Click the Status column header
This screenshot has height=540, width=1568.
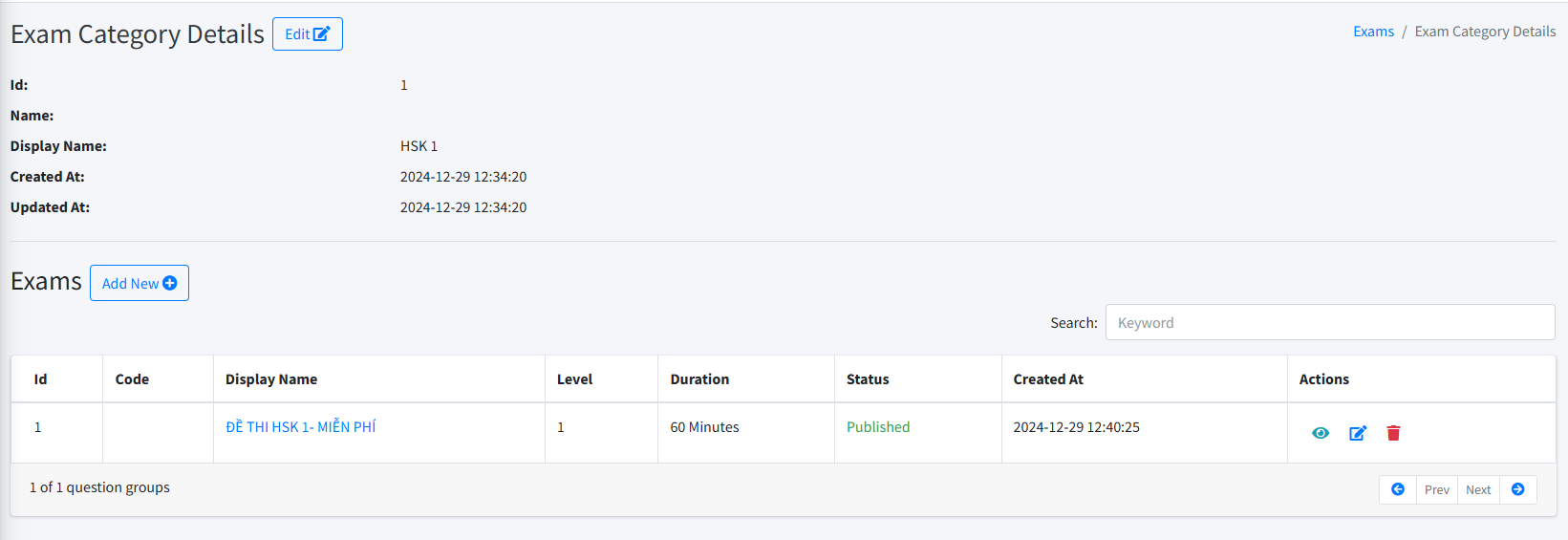868,379
